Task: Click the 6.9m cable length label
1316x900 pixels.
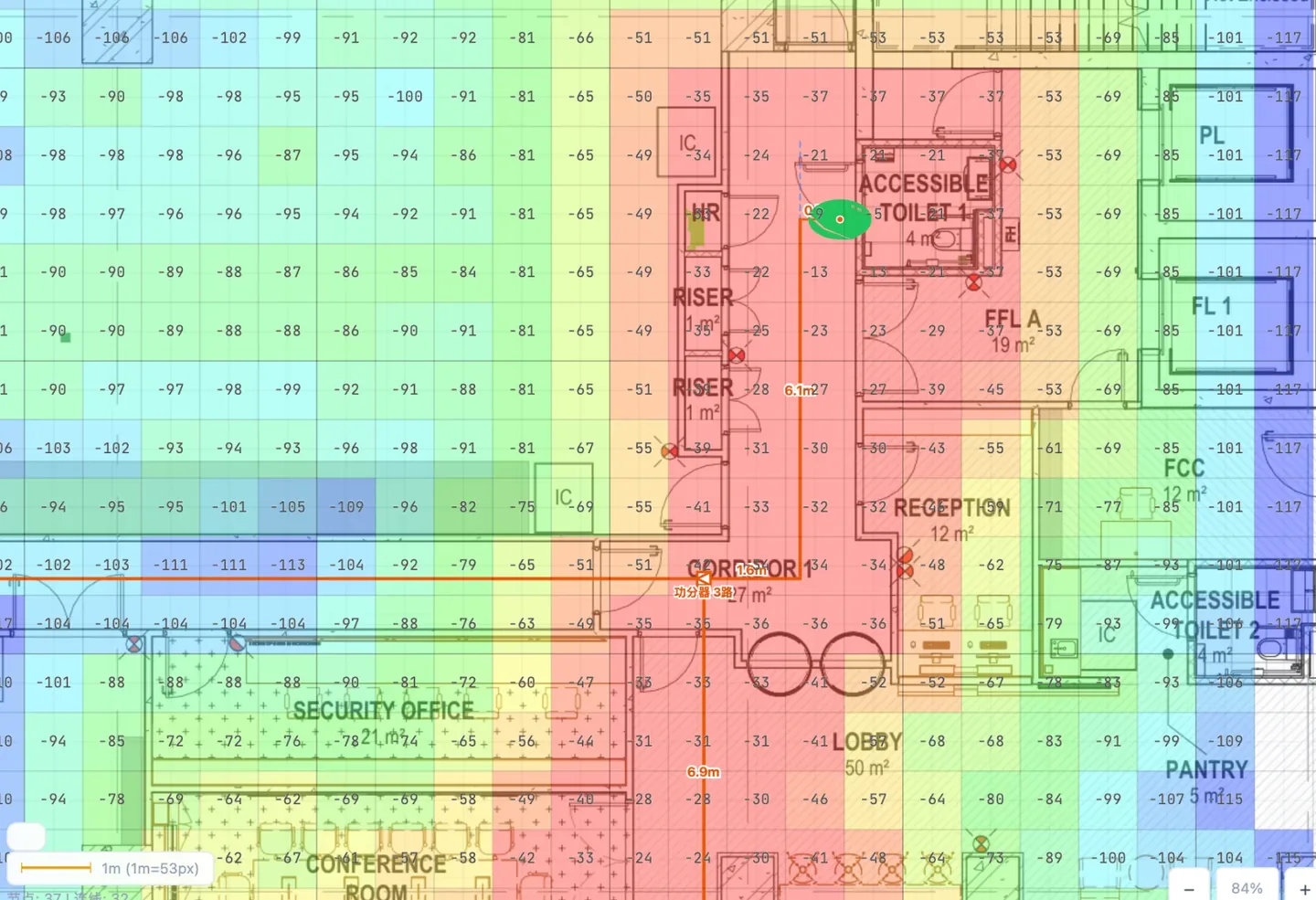Action: (703, 772)
